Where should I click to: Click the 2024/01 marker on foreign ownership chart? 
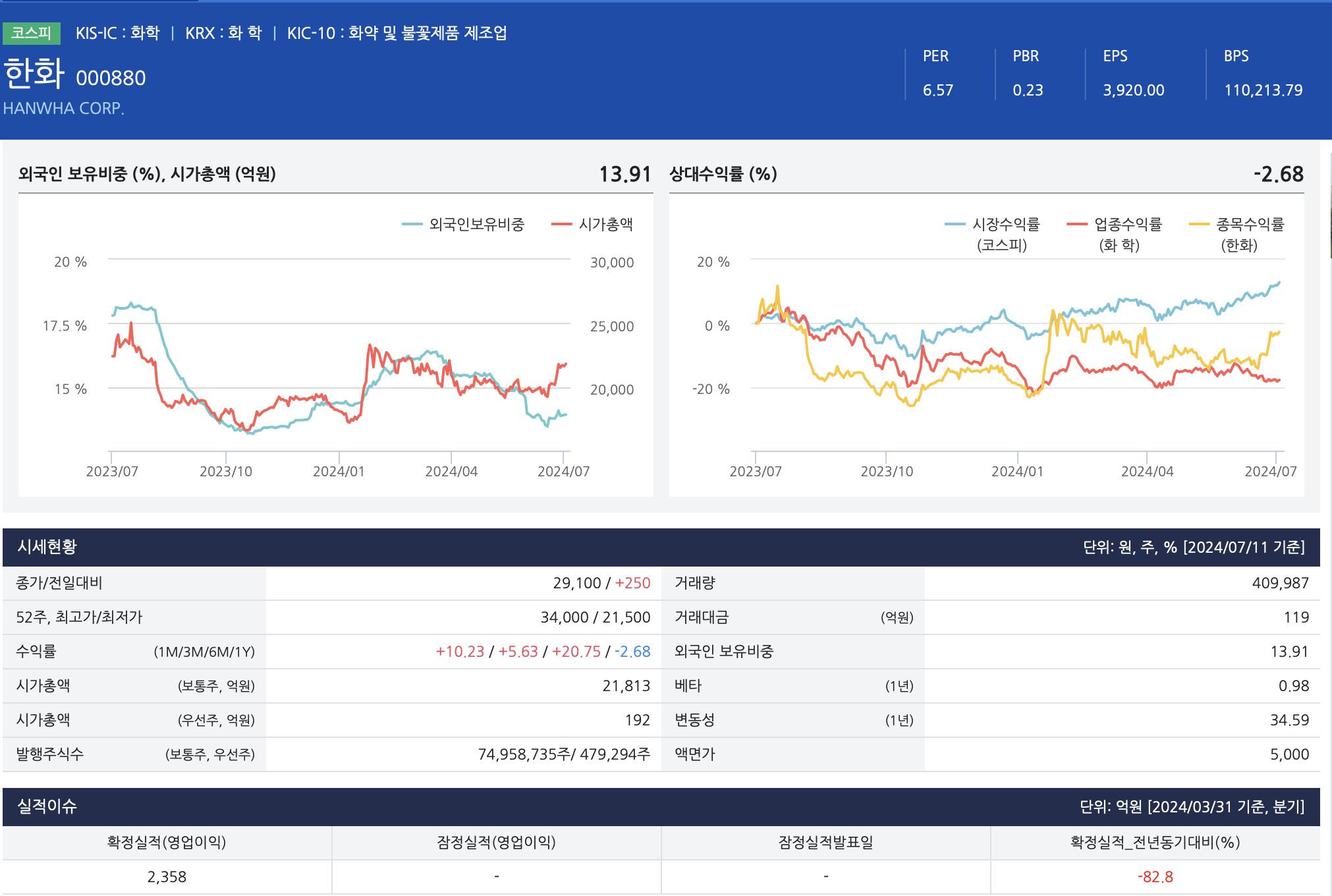(339, 471)
